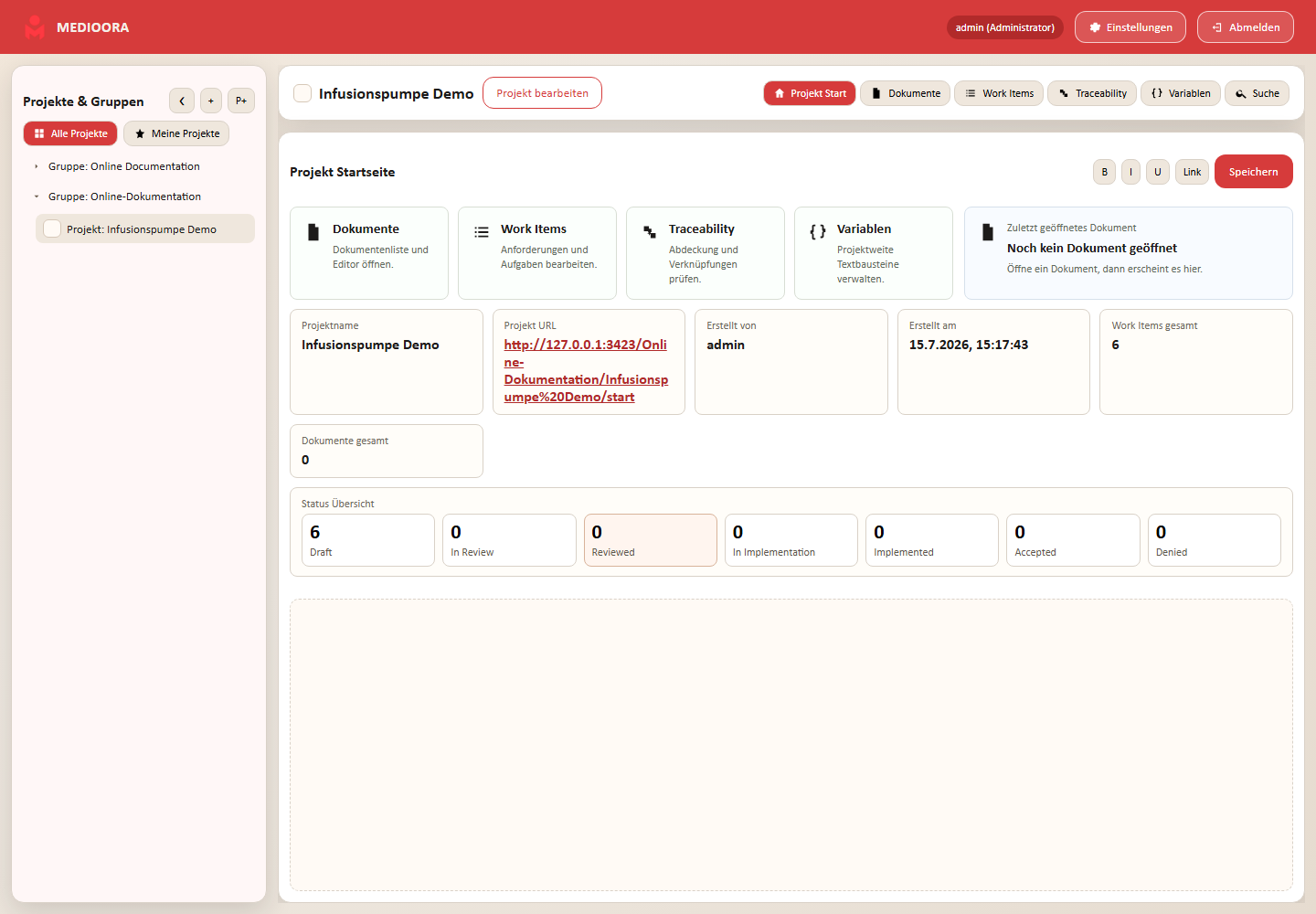Toggle the checkbox next to the Infusionspumpe Demo title
The image size is (1316, 914).
[302, 93]
